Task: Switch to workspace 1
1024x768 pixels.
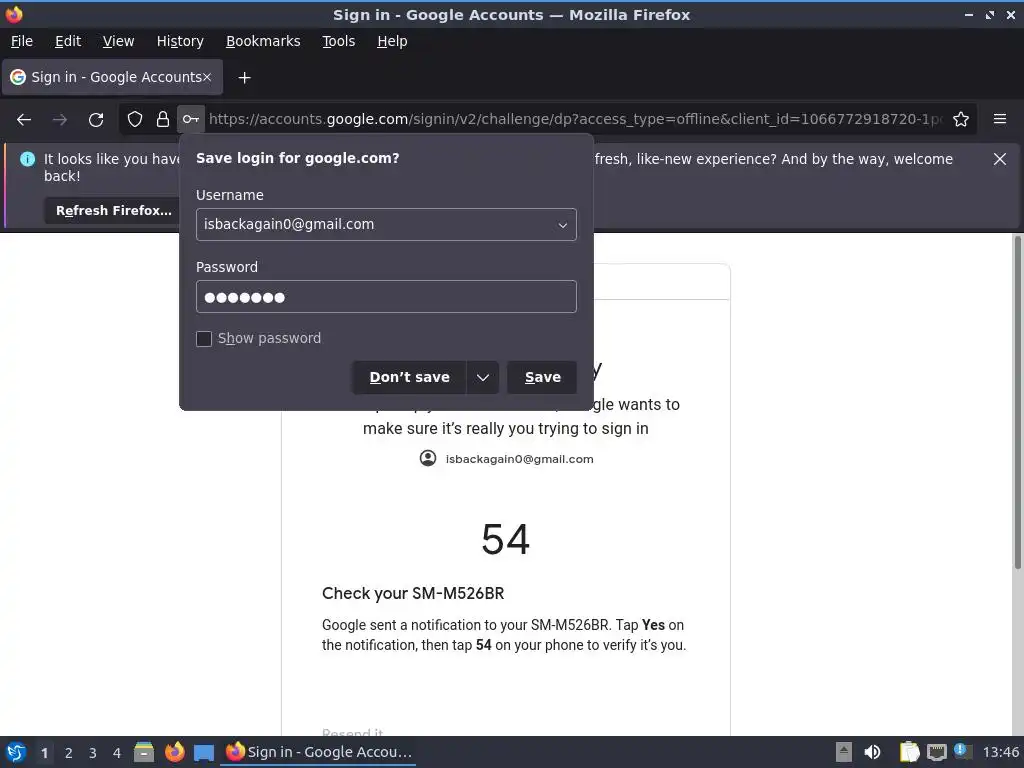Action: pos(44,753)
